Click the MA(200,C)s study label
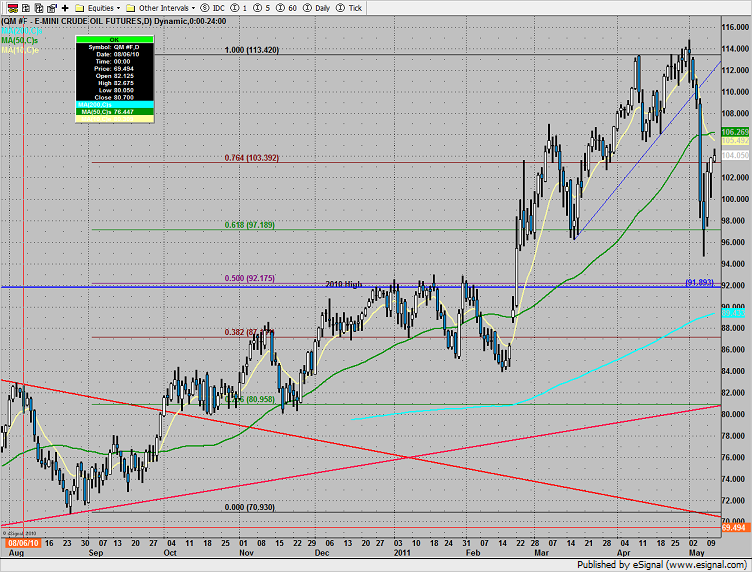Image resolution: width=752 pixels, height=572 pixels. [22, 31]
